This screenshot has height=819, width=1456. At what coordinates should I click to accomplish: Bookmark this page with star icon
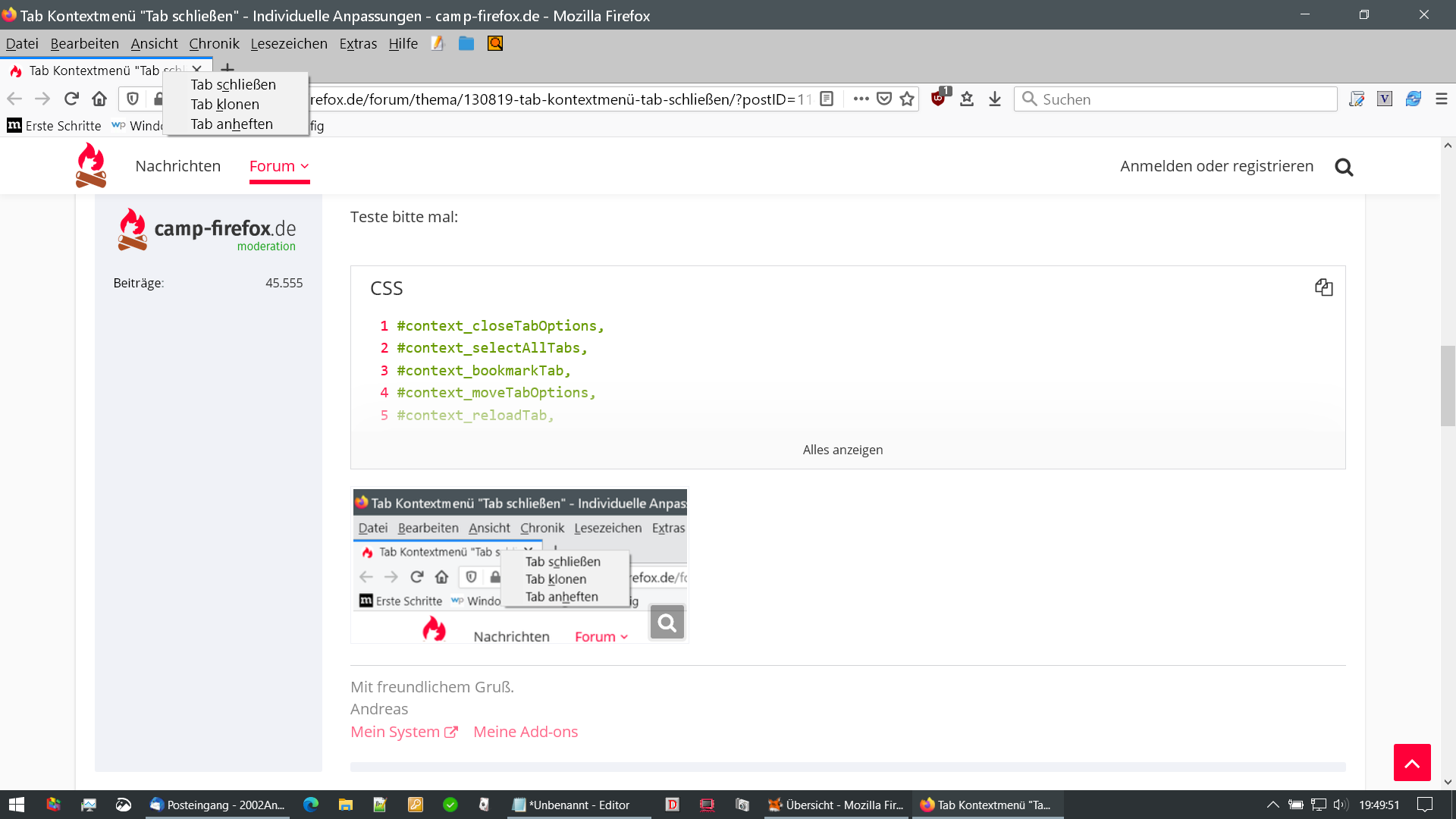[x=907, y=99]
